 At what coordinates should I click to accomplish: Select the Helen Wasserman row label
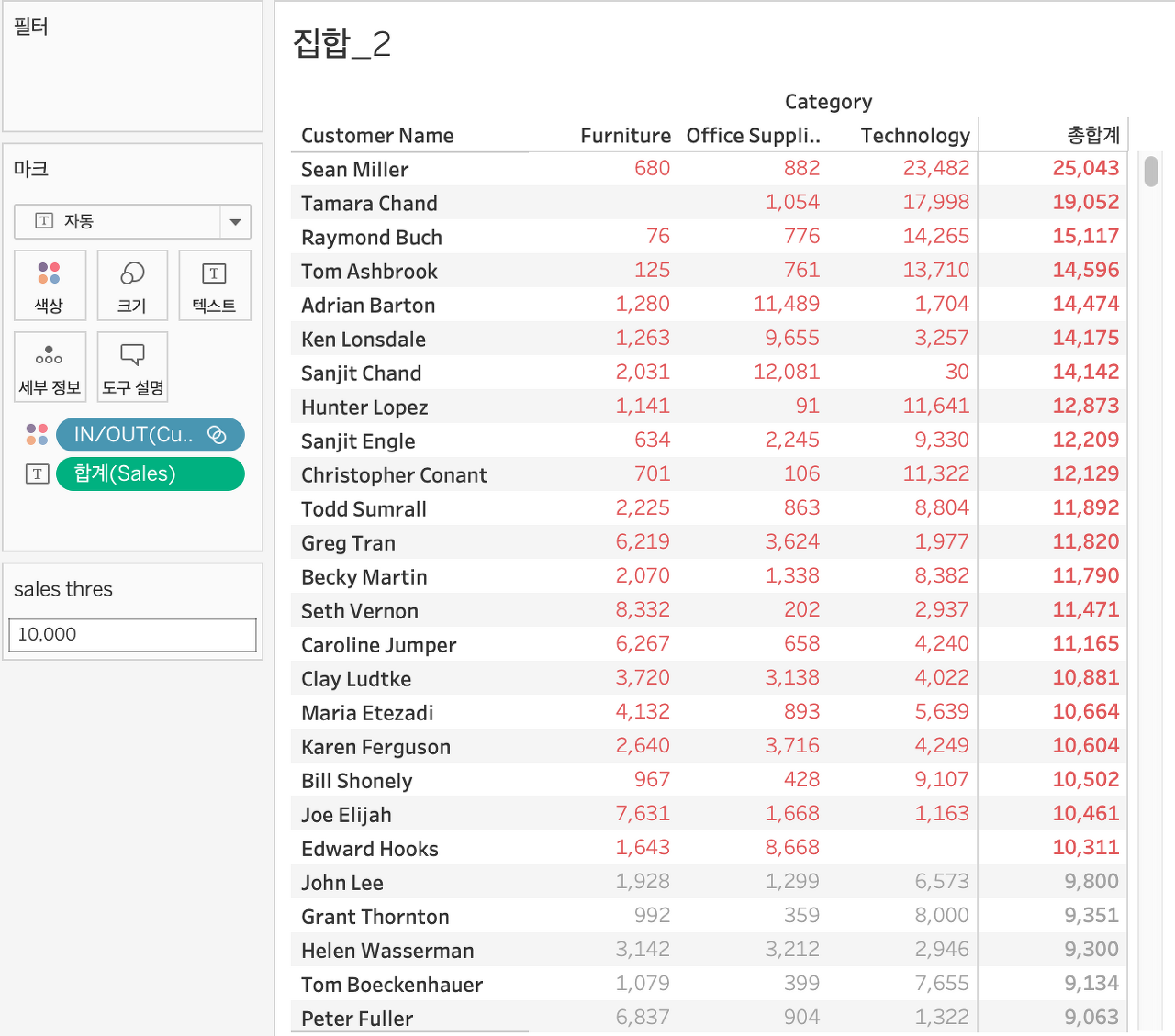[387, 951]
